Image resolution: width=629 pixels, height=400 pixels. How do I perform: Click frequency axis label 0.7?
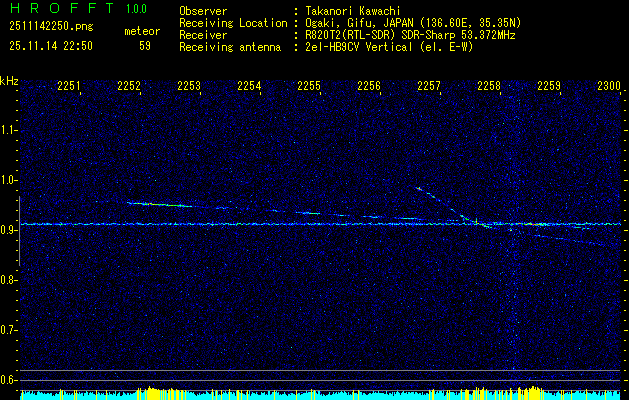[x=8, y=330]
